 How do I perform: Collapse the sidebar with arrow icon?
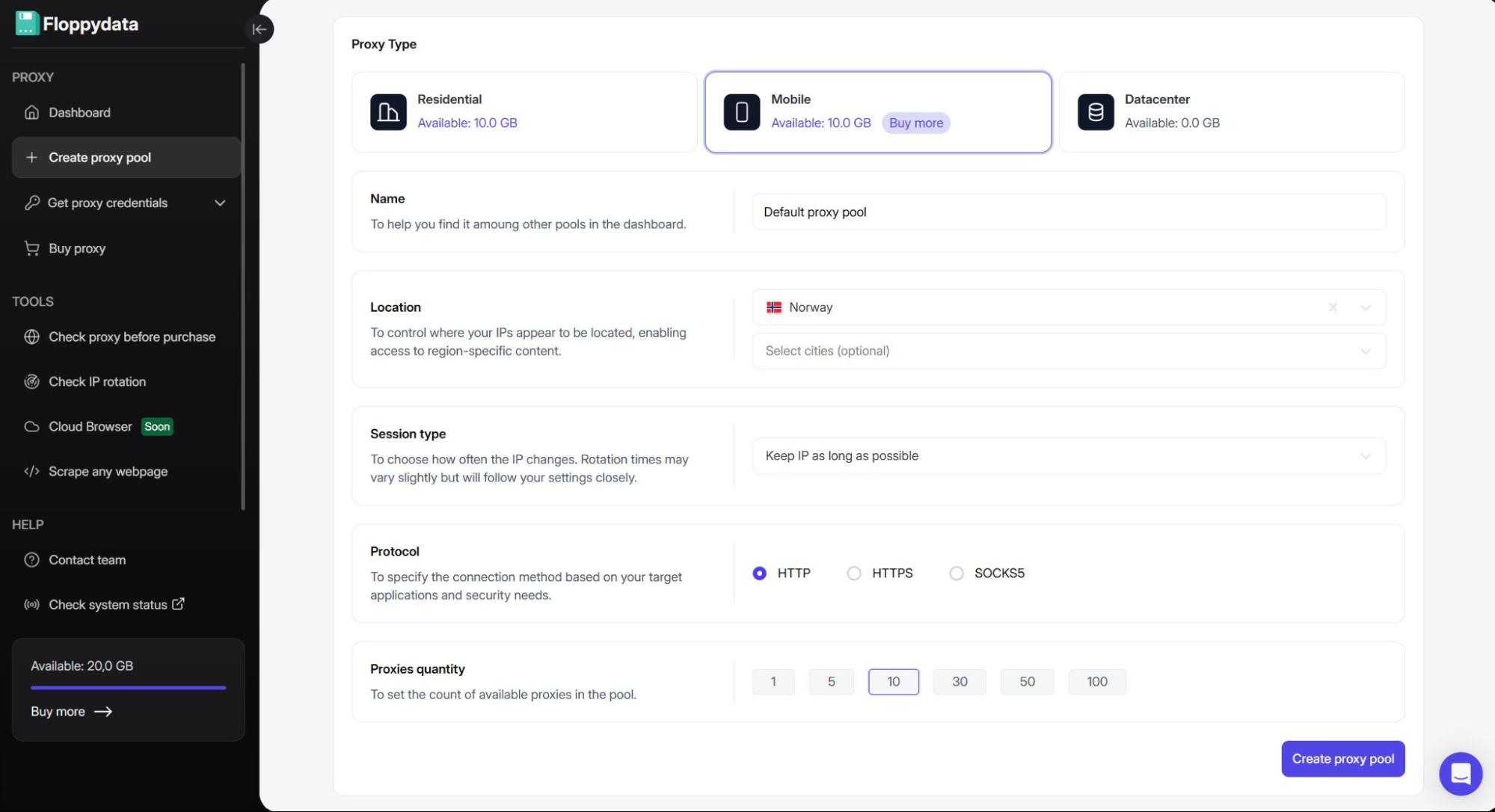(x=259, y=29)
